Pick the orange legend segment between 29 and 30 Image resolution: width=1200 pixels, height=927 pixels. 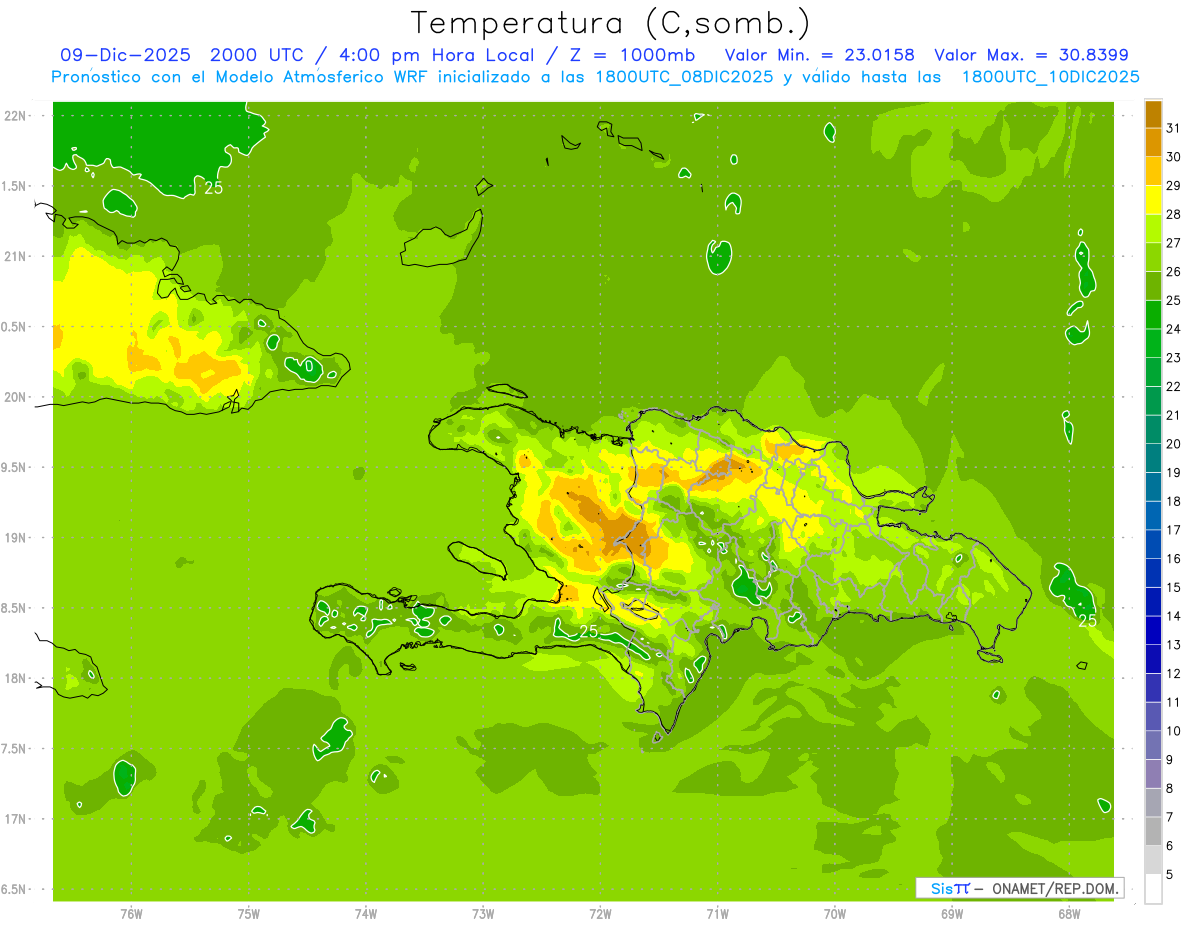(1153, 171)
